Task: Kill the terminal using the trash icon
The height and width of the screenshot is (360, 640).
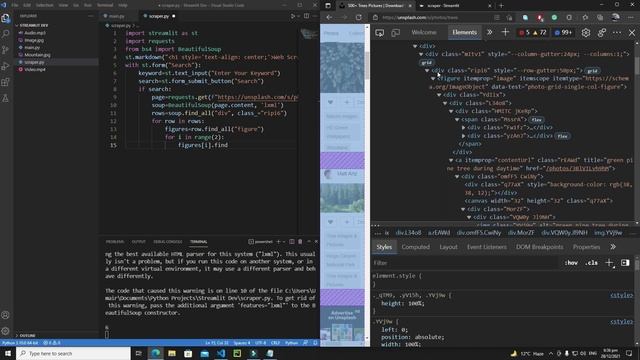Action: 300,242
